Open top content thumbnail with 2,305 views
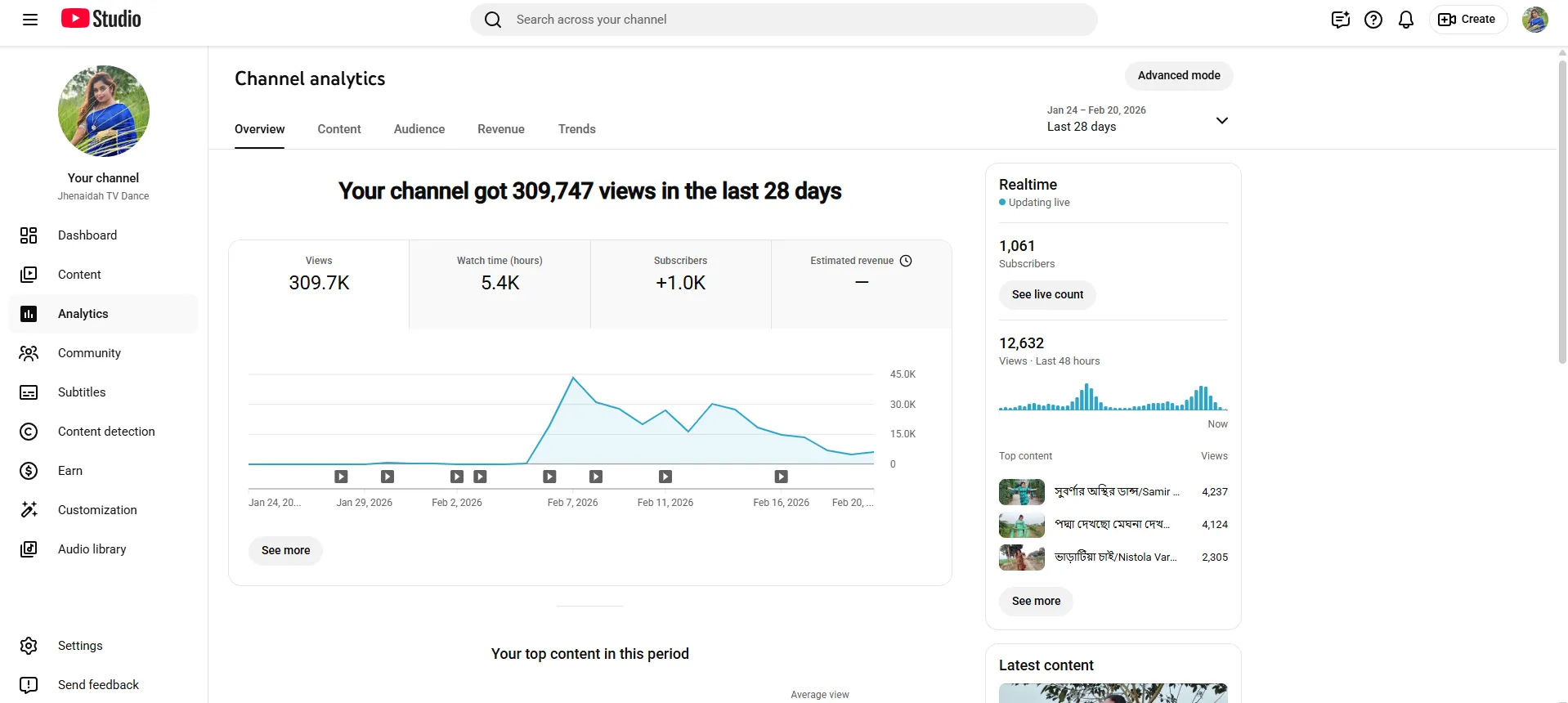The image size is (1568, 703). [1022, 557]
